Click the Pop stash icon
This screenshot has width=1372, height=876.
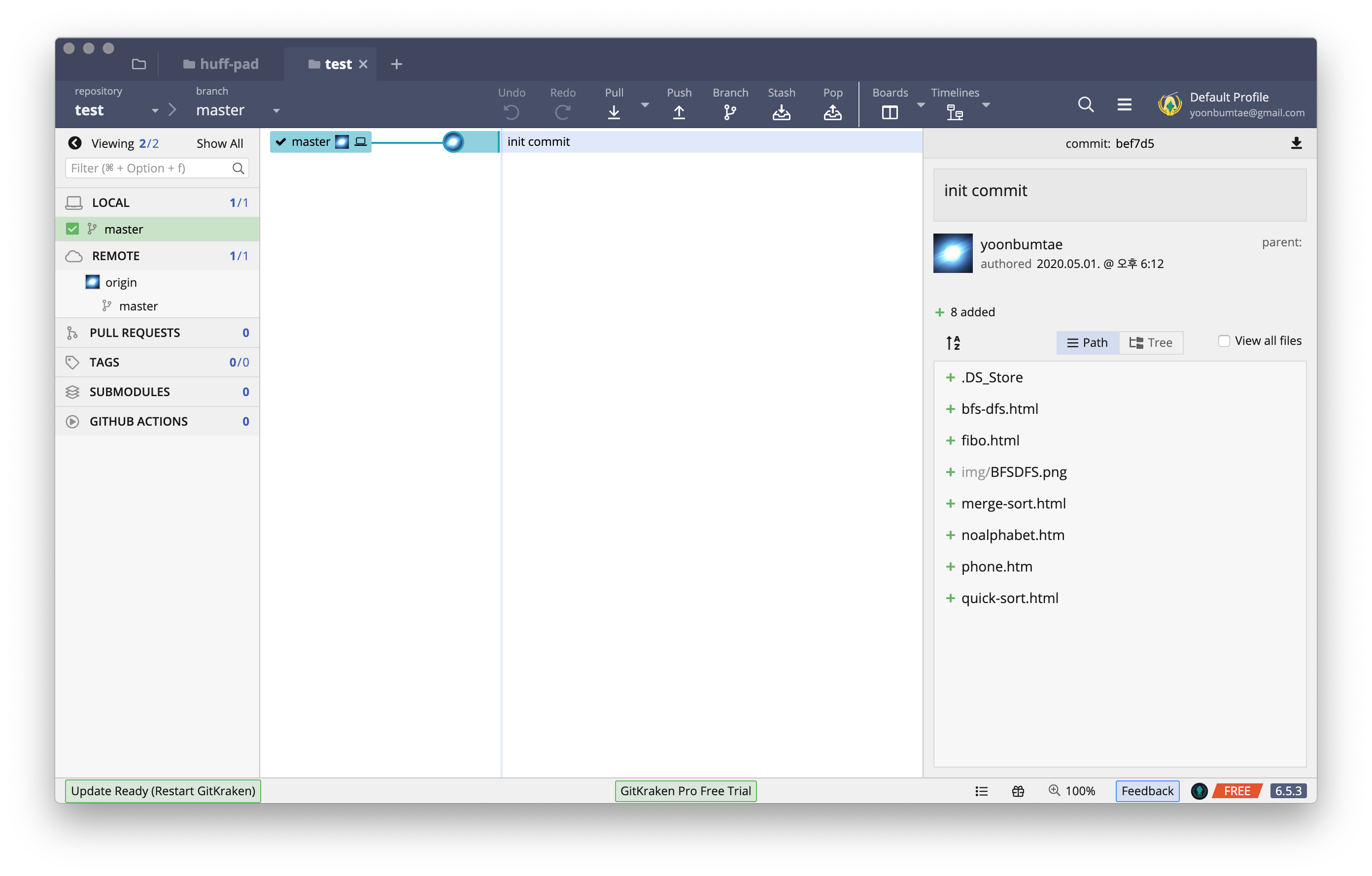point(832,112)
